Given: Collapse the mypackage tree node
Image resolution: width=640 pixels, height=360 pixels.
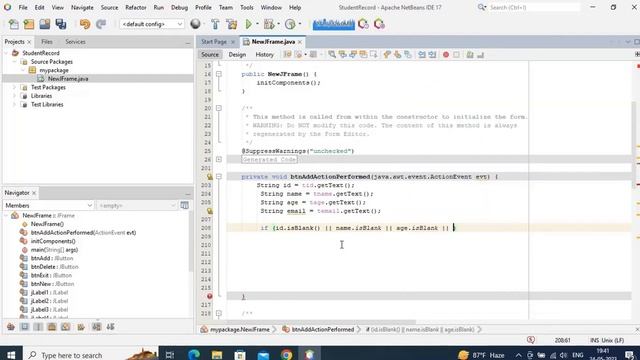Looking at the screenshot, I should (23, 70).
